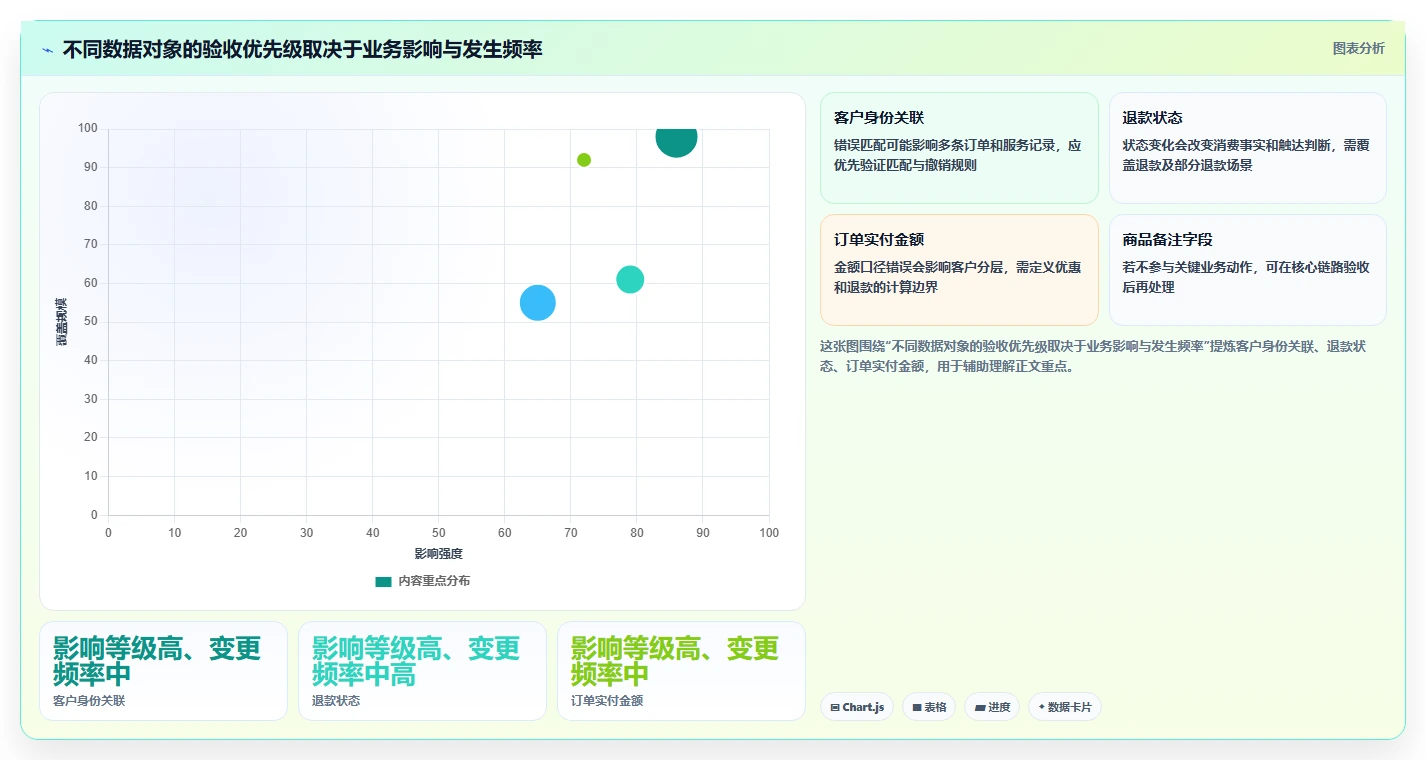Screen dimensions: 1426x760
Task: Click the stat card labeled 客户身份关联
Action: (163, 671)
